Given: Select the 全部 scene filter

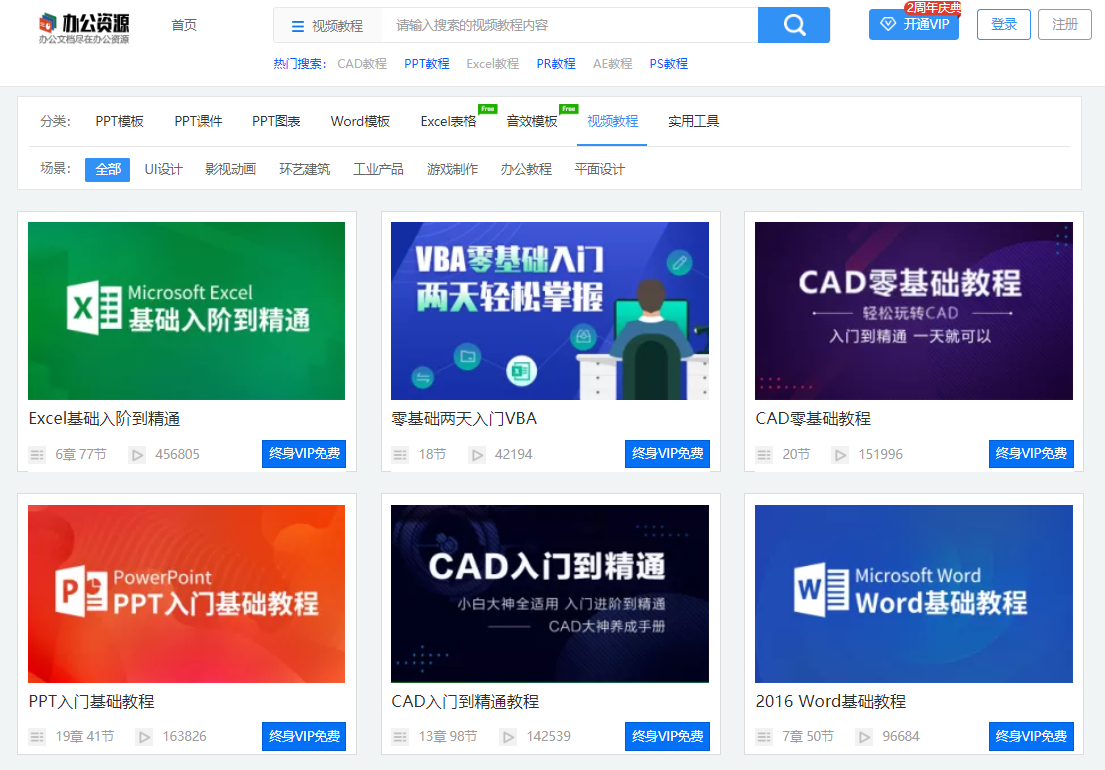Looking at the screenshot, I should tap(107, 169).
